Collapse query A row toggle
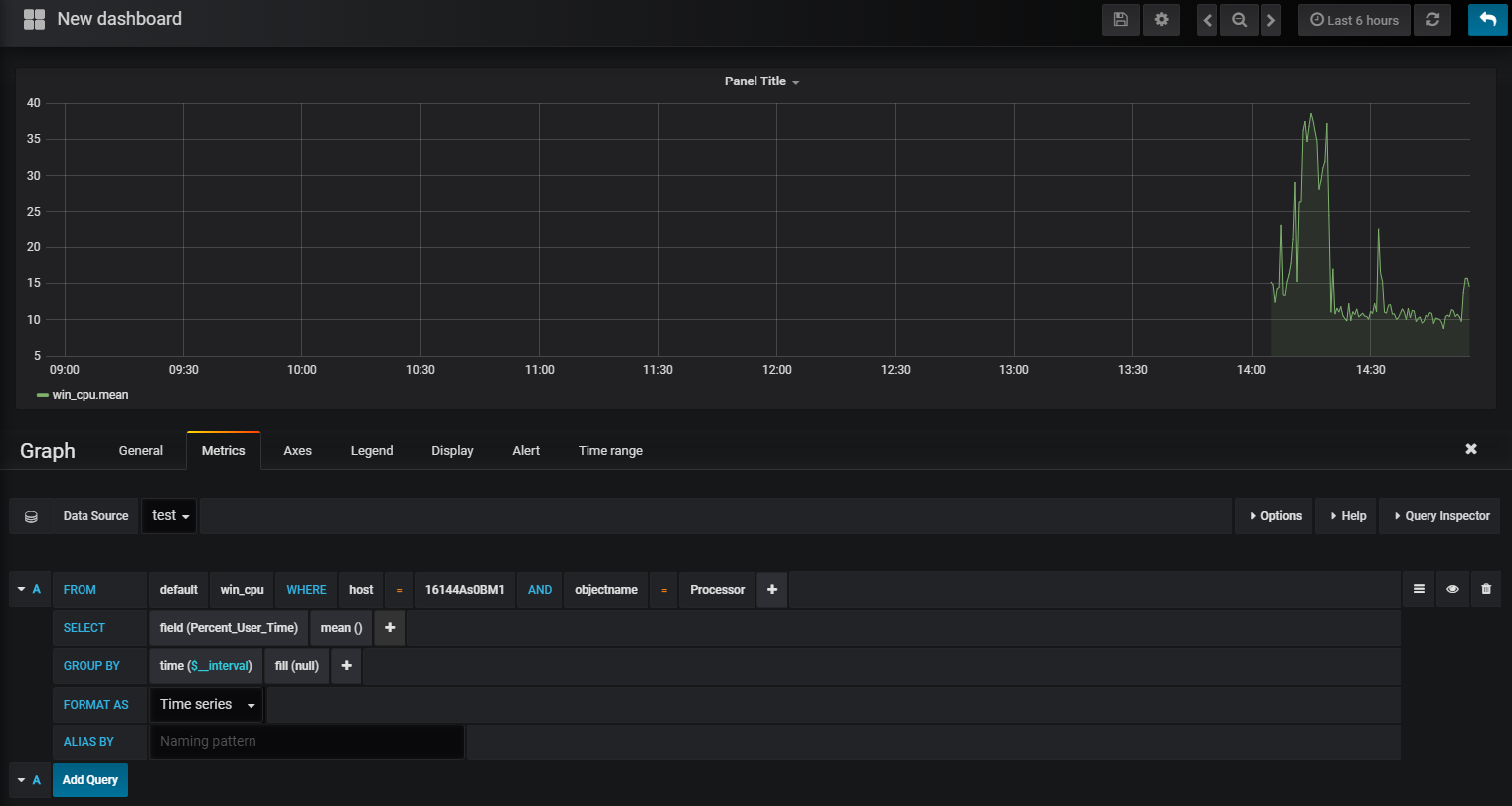 click(30, 589)
